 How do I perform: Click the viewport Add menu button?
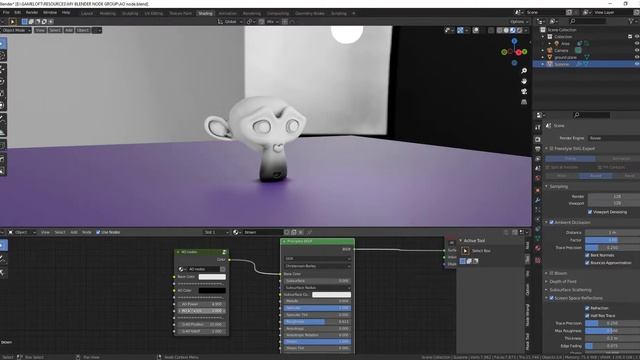pyautogui.click(x=69, y=30)
